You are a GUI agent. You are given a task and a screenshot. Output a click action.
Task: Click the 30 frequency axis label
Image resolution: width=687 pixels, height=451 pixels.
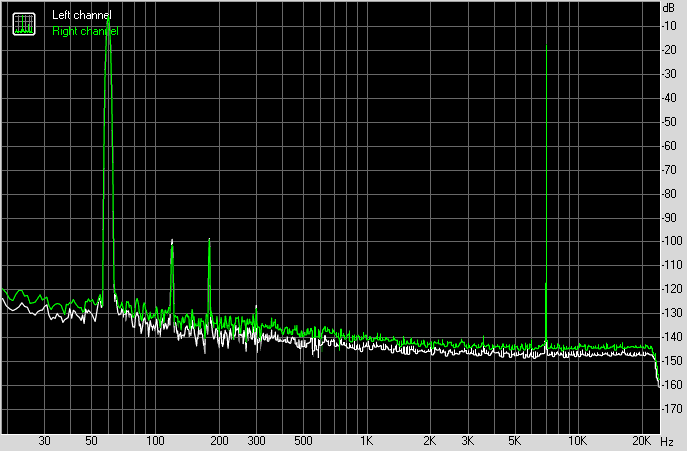click(x=44, y=441)
